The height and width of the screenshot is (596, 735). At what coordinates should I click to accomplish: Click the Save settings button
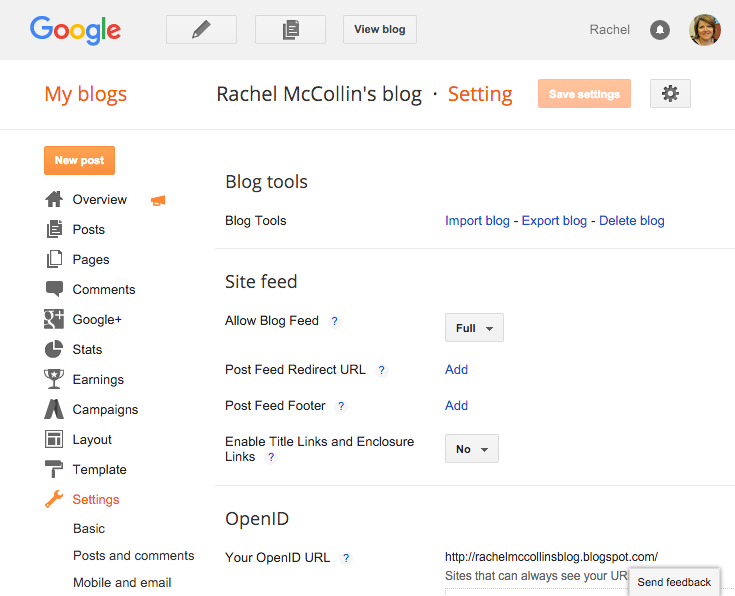(x=584, y=94)
